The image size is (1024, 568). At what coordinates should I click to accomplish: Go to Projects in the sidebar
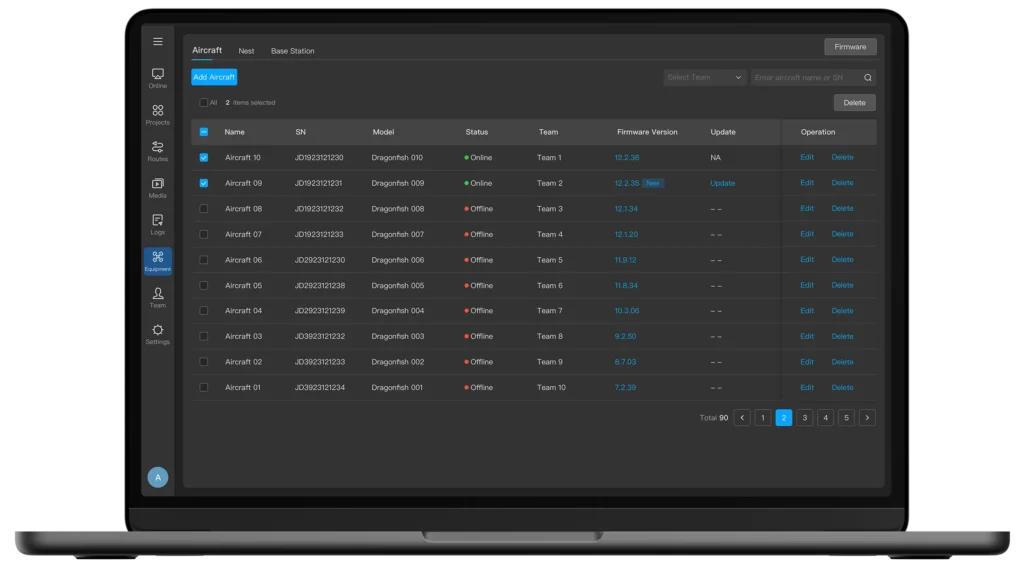(157, 114)
